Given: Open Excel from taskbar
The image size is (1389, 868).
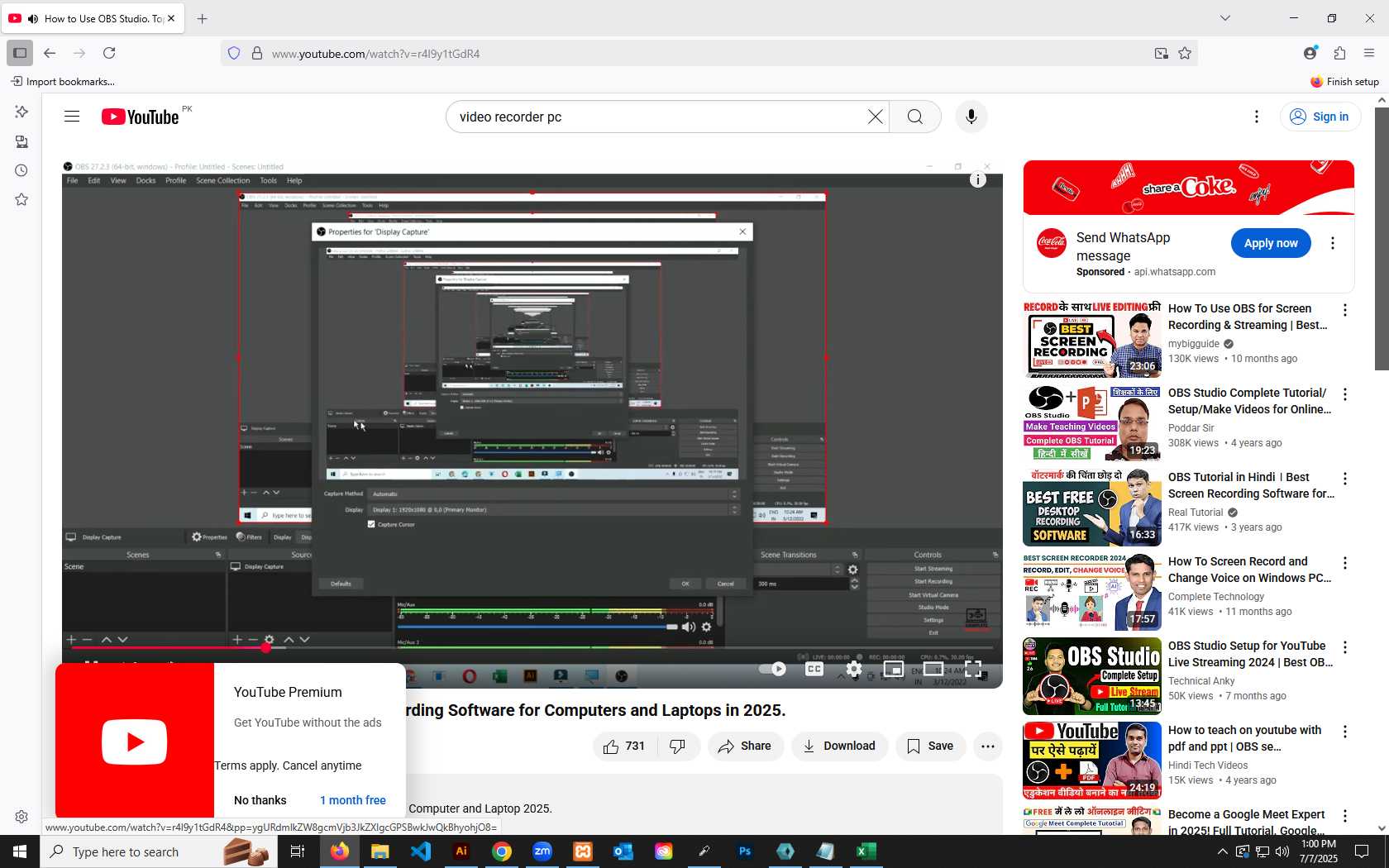Looking at the screenshot, I should [x=866, y=851].
